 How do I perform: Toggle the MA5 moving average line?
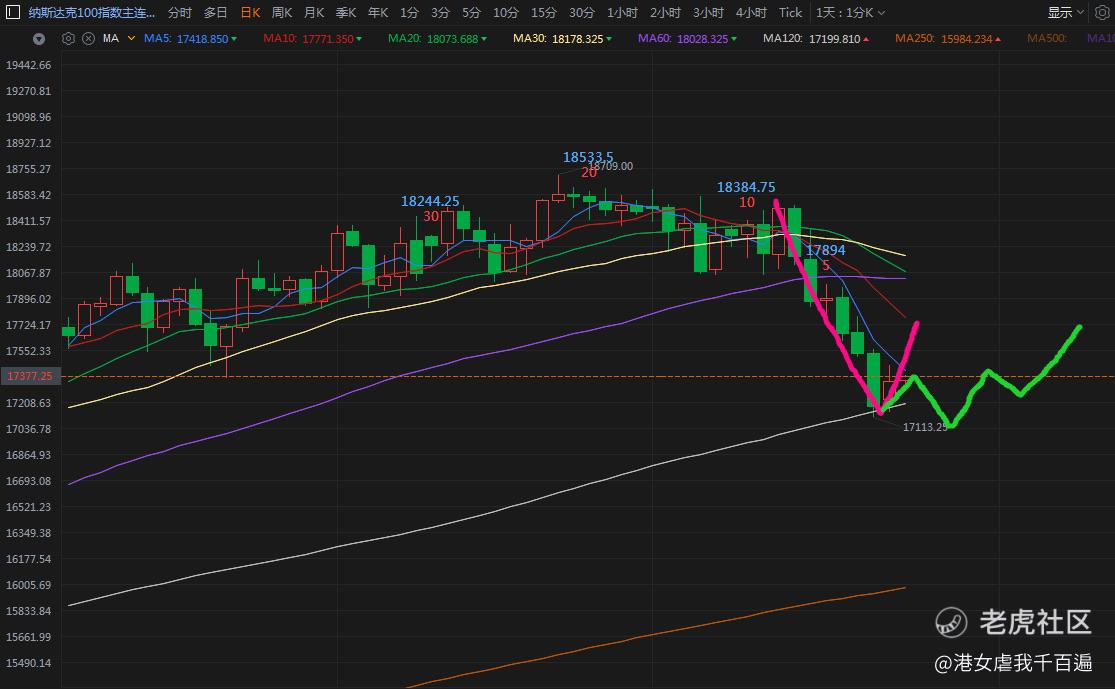(x=191, y=38)
